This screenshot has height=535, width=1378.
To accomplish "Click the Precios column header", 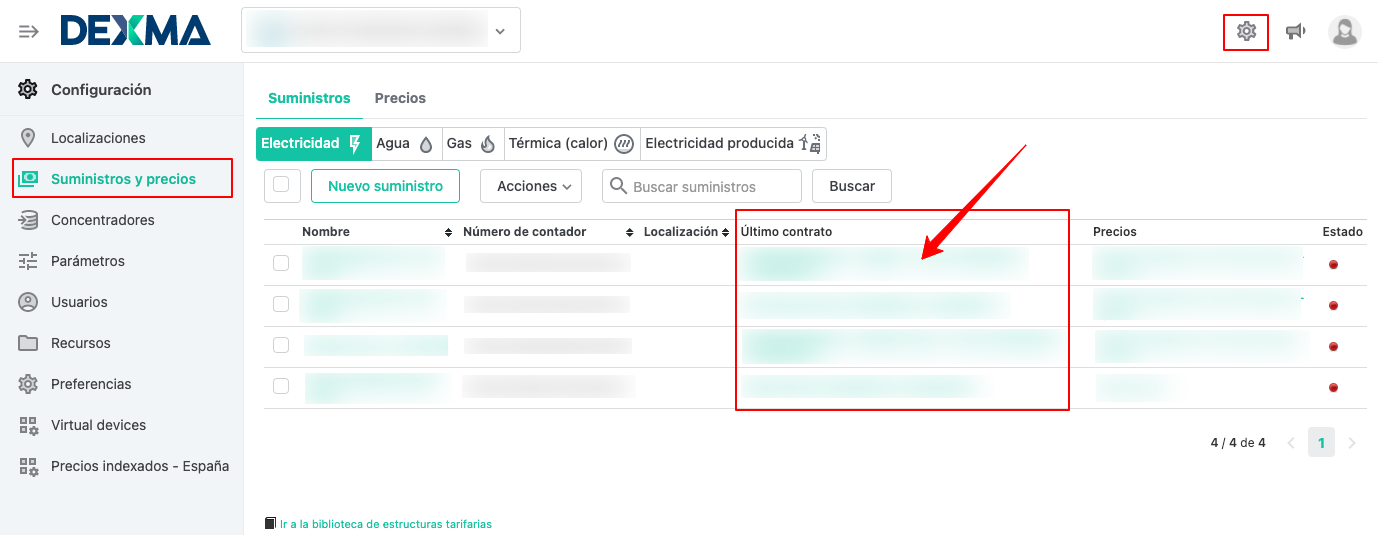I will pos(1114,232).
